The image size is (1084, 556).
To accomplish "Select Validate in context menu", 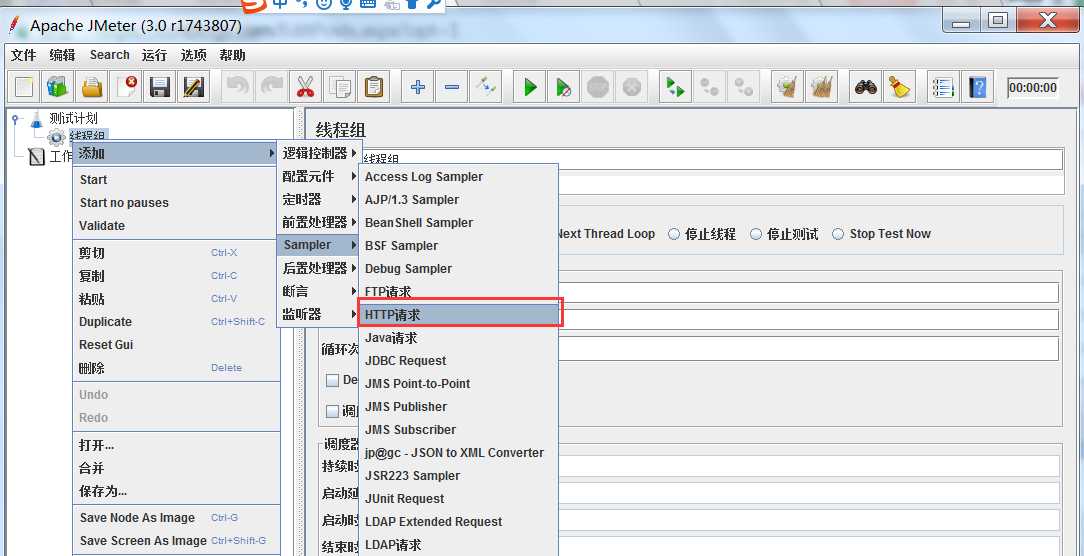I will click(176, 225).
